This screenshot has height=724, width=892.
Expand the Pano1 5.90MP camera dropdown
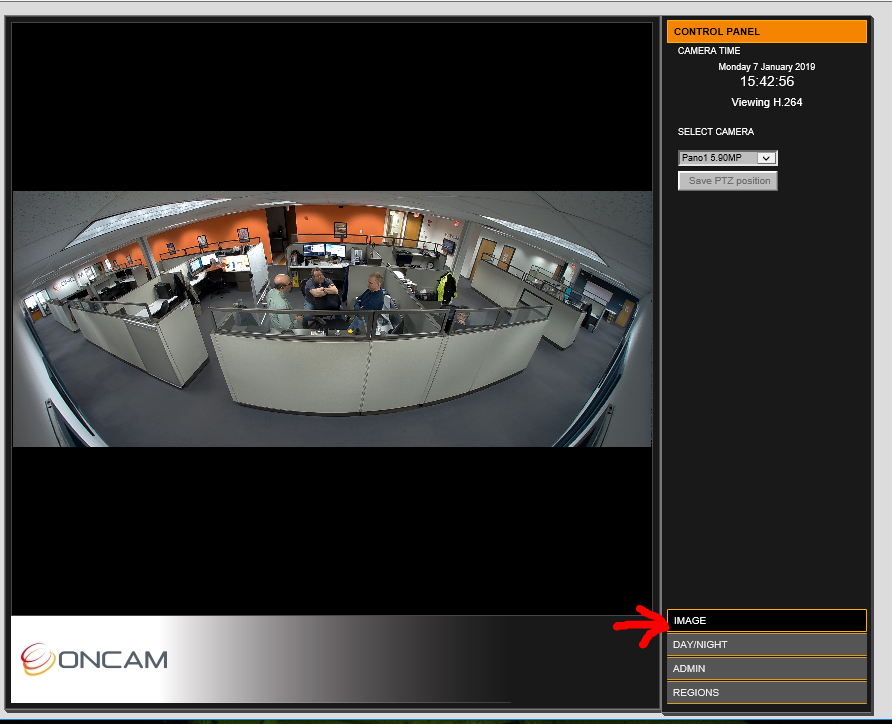pyautogui.click(x=728, y=158)
